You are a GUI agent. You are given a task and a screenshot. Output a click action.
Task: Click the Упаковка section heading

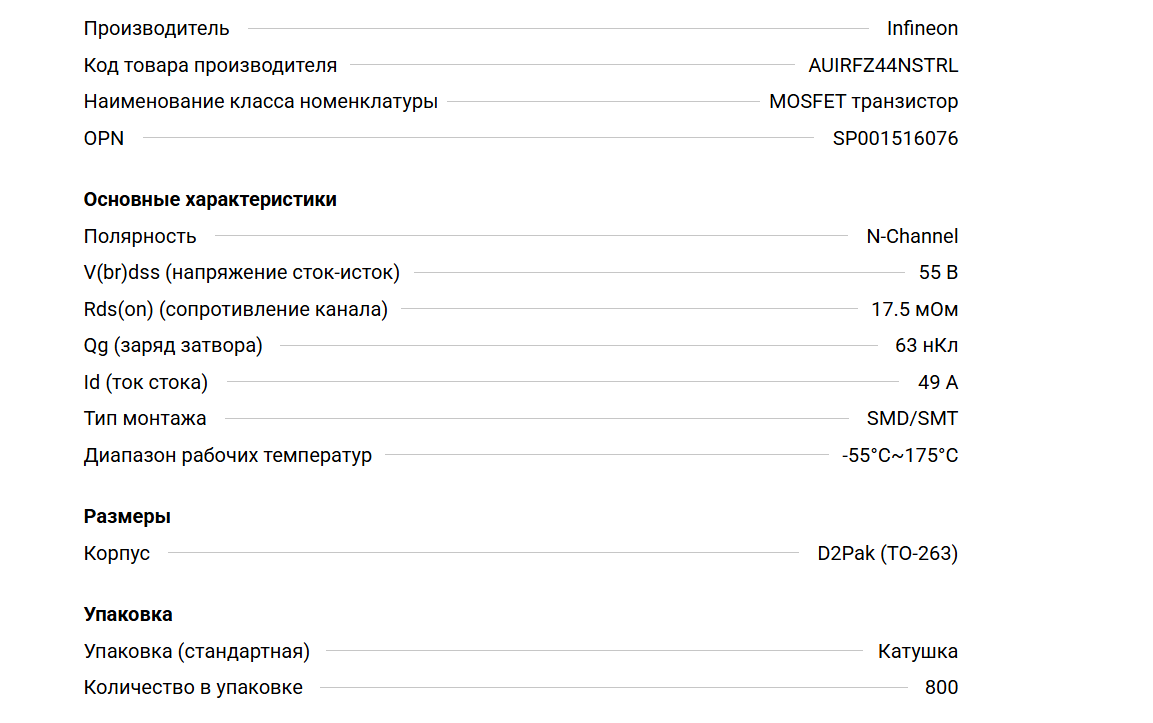pos(128,615)
